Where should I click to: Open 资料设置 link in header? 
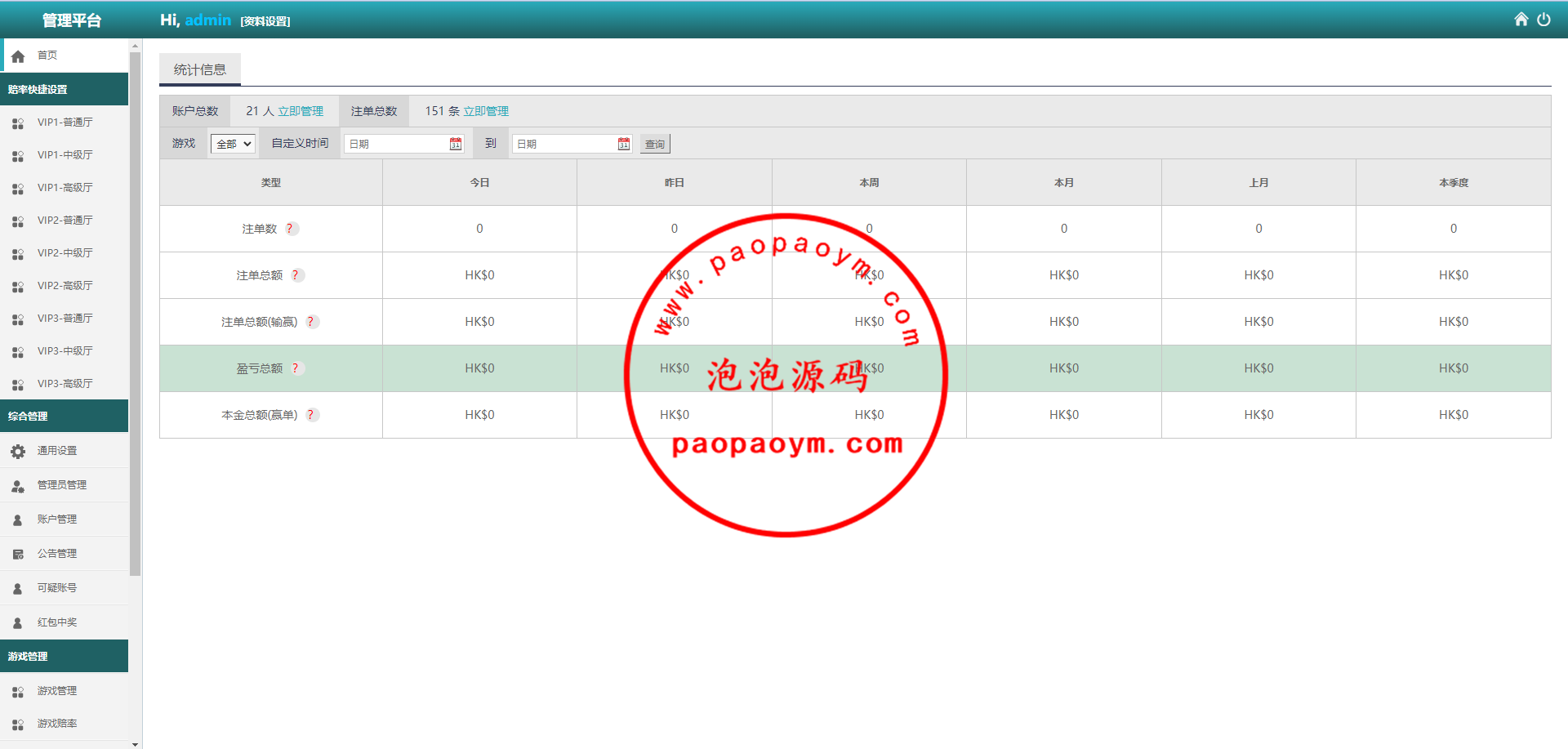(265, 21)
